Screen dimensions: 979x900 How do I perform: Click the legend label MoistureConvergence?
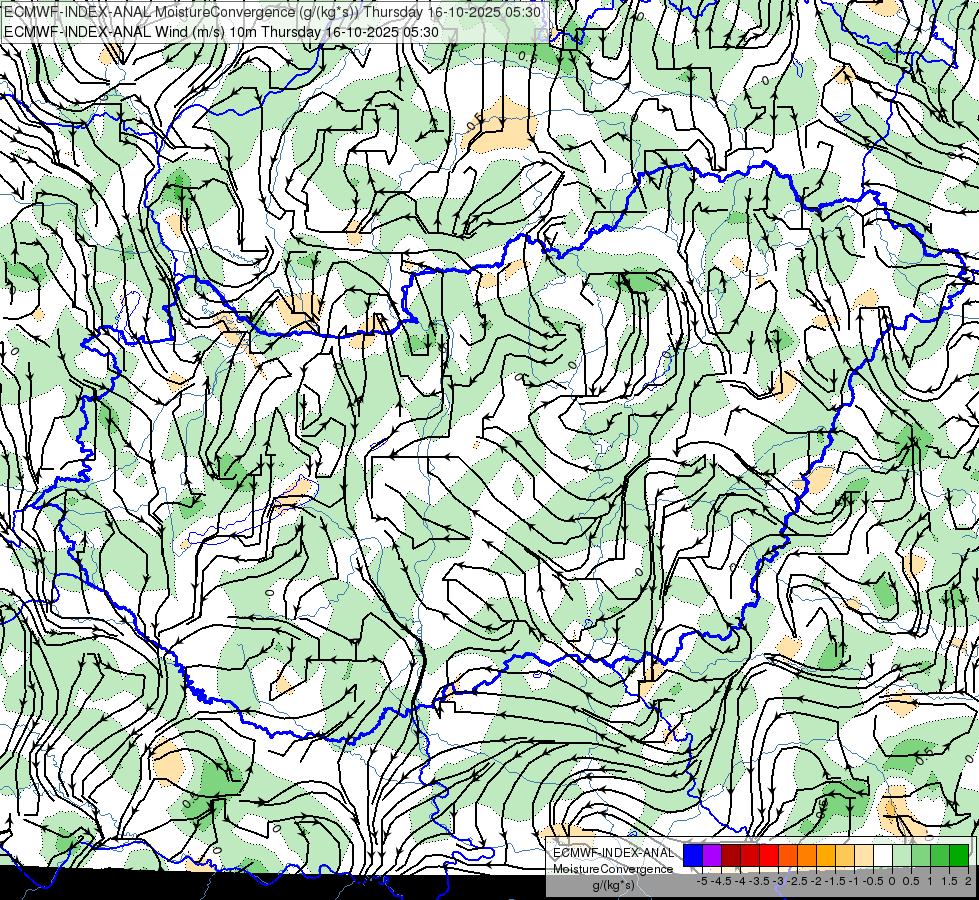(x=613, y=869)
